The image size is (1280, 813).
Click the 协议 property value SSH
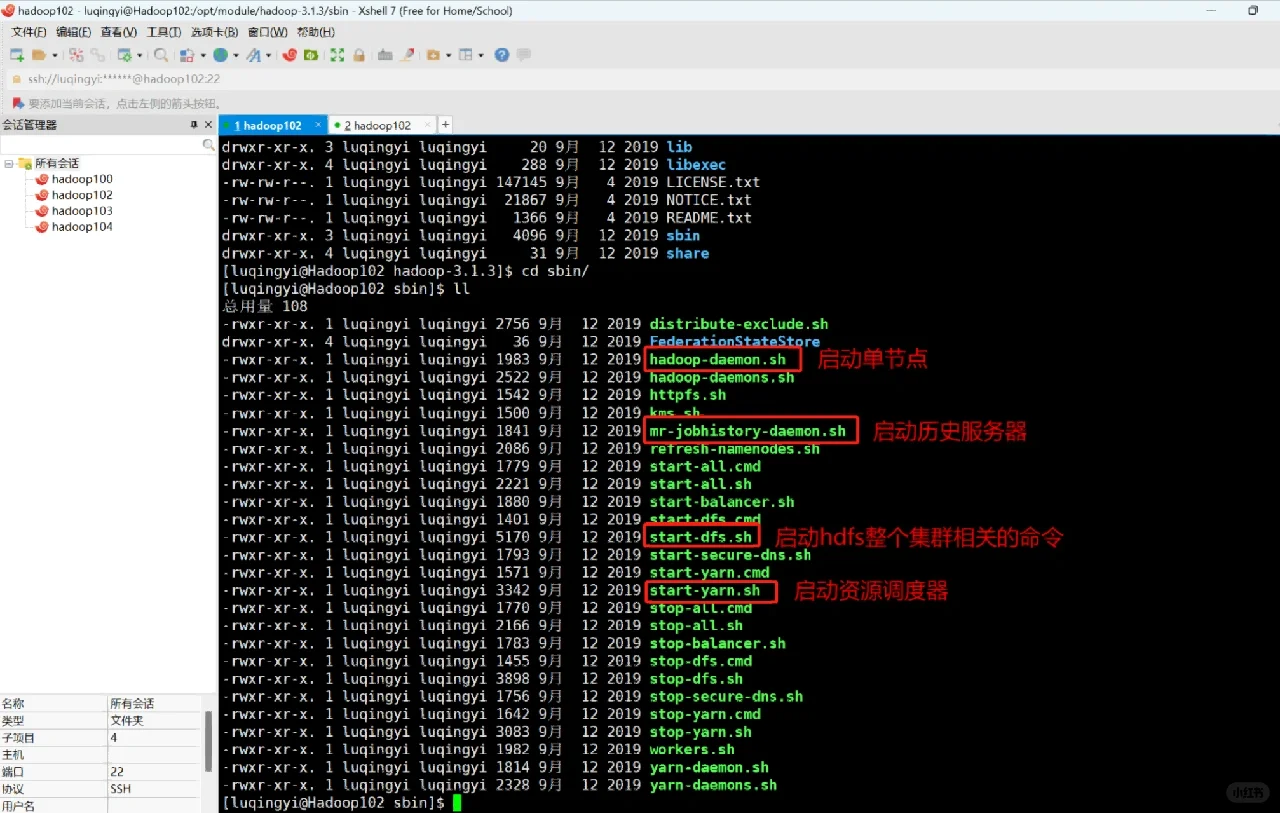120,789
